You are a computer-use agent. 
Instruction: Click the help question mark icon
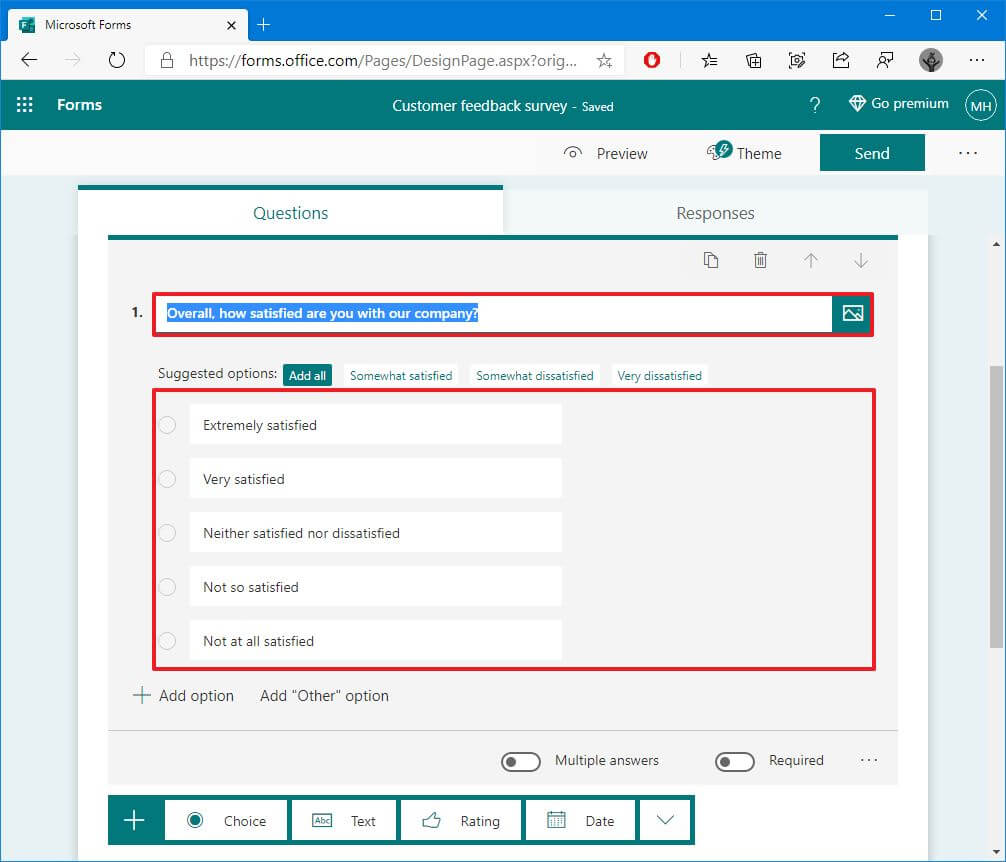pyautogui.click(x=815, y=105)
